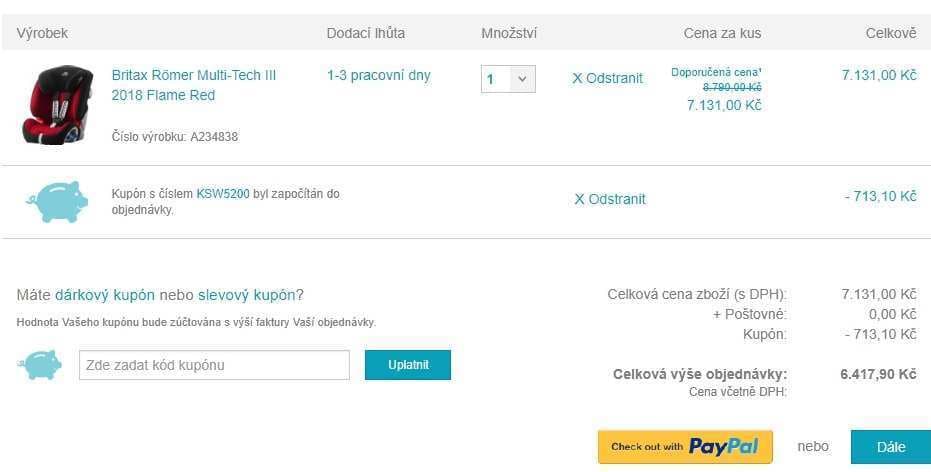Click the + Poštovné label

click(750, 314)
